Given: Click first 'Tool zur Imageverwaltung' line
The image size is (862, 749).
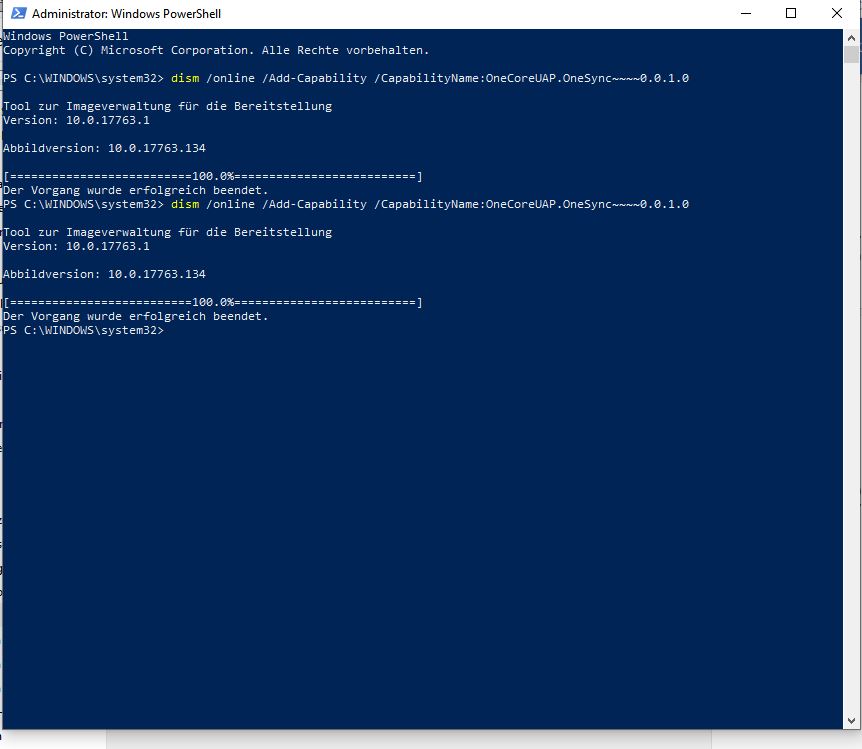Looking at the screenshot, I should click(168, 106).
